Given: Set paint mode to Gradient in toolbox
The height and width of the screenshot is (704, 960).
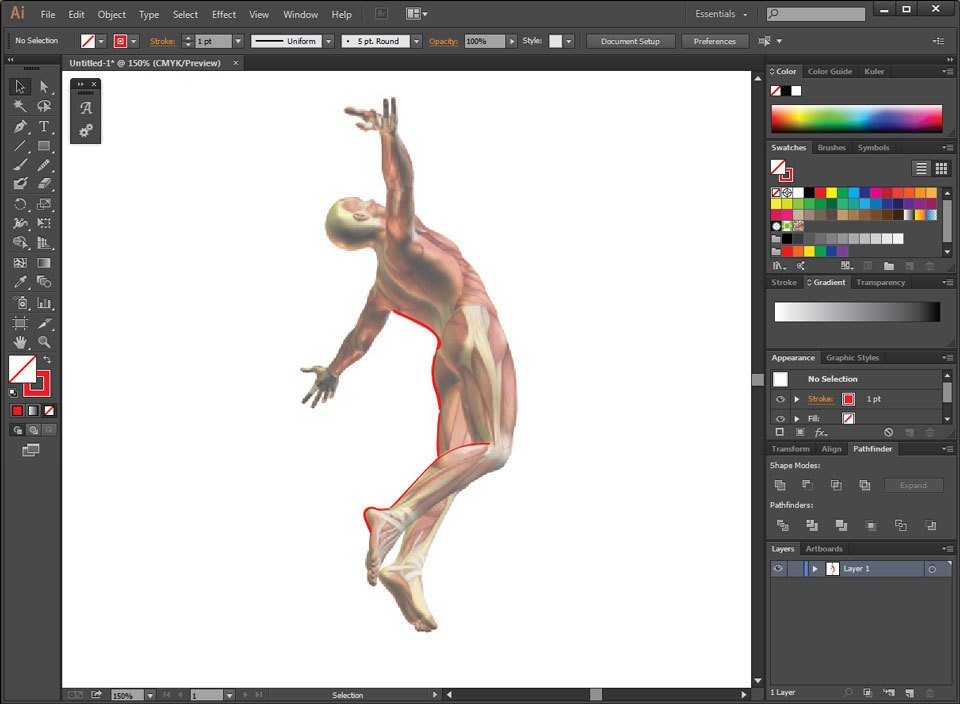Looking at the screenshot, I should [33, 411].
